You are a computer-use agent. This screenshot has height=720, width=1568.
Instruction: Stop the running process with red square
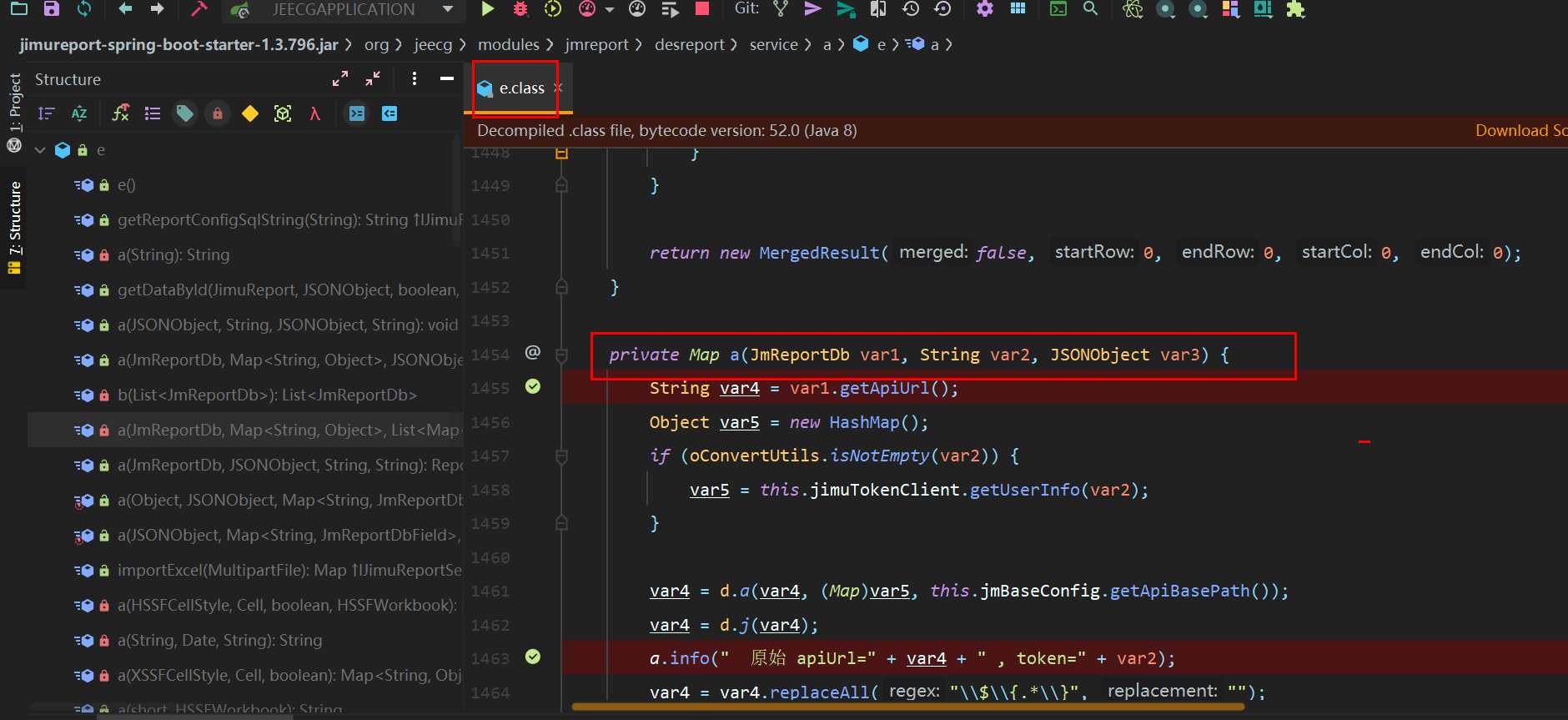click(x=702, y=9)
